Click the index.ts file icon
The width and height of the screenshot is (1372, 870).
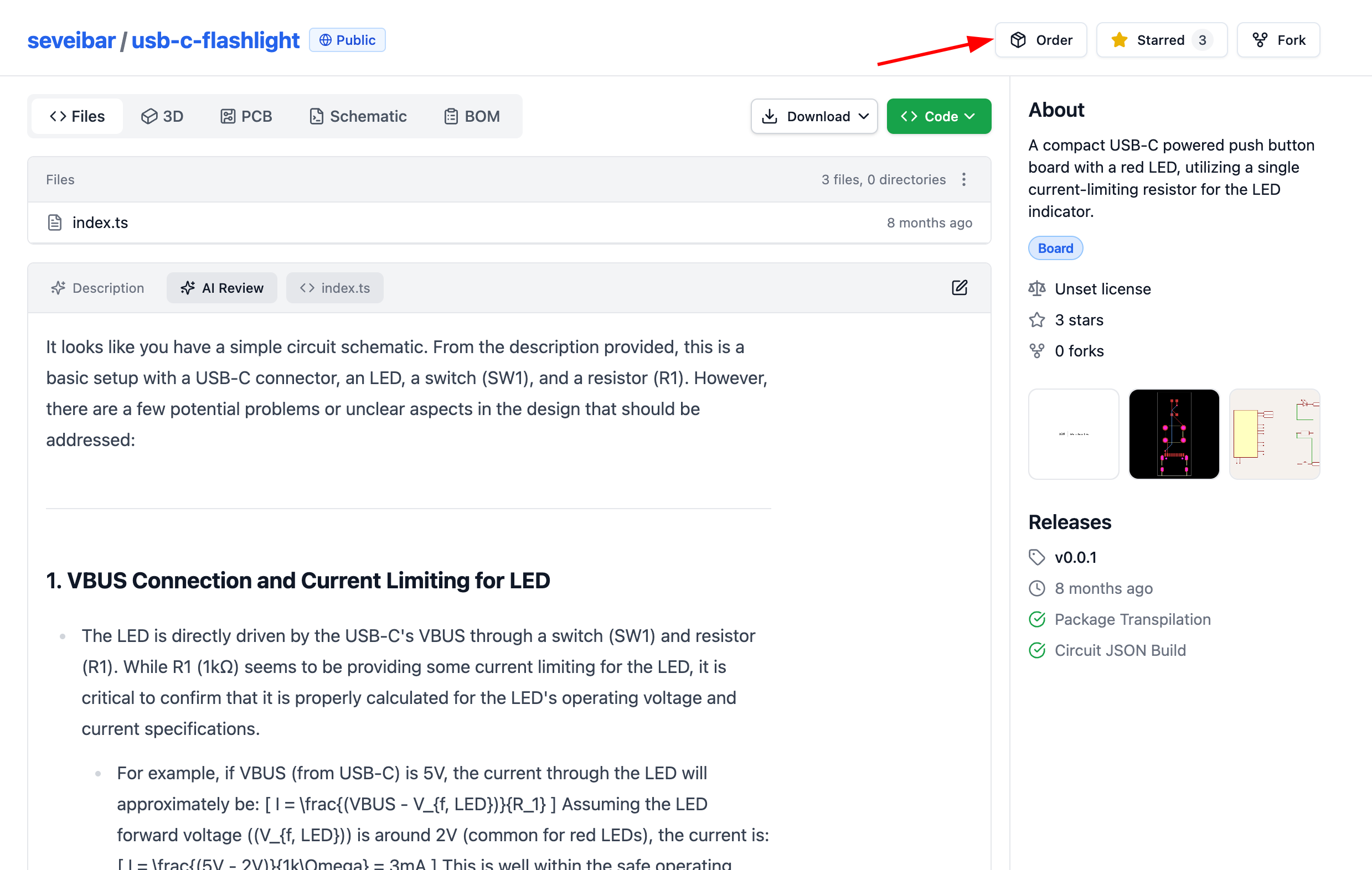(x=55, y=222)
